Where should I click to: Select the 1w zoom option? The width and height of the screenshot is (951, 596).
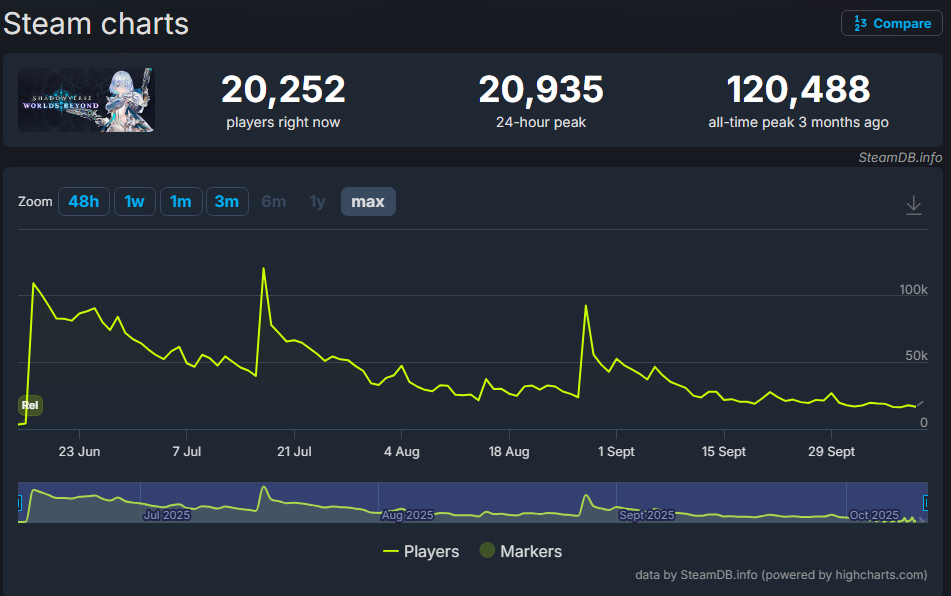[134, 202]
